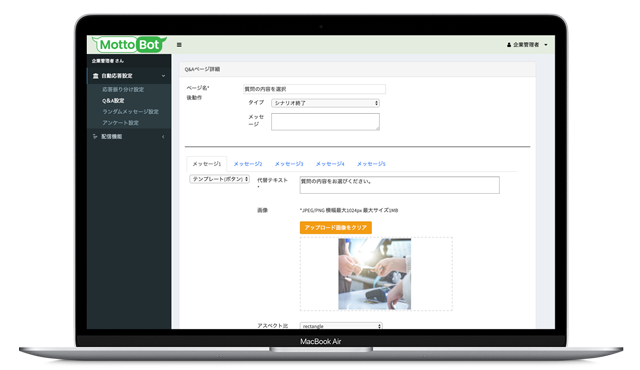Switch to the メッセージ2 tab
Screen dimensions: 640x370
click(x=248, y=164)
